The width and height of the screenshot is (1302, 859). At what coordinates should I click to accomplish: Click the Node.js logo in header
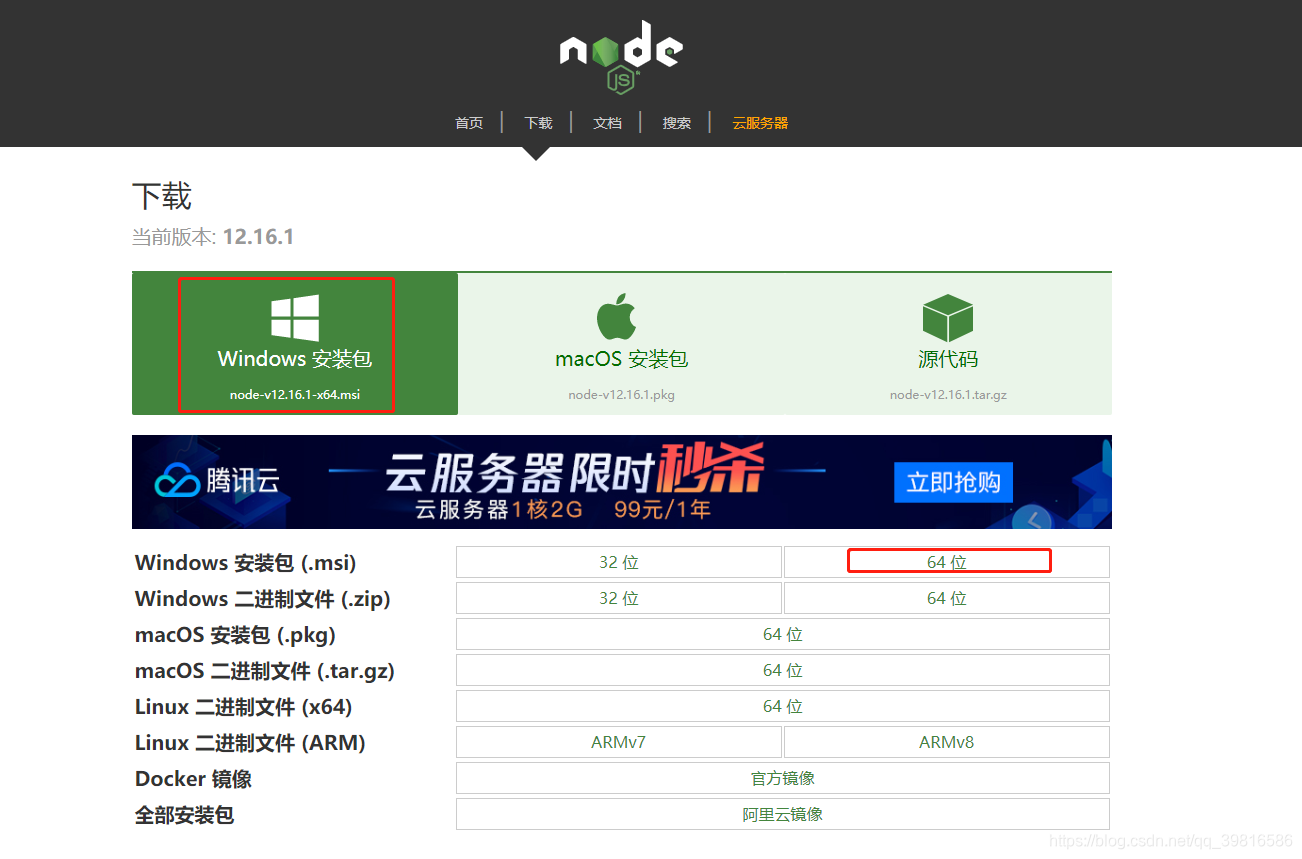coord(621,58)
